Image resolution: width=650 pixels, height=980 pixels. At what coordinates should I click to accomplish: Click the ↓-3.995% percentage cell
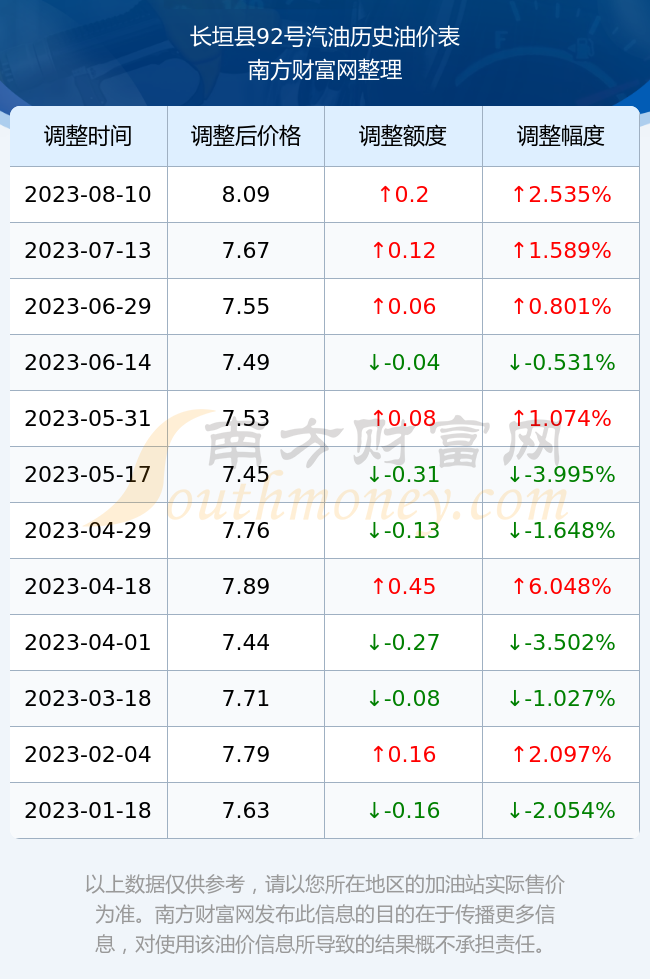(561, 474)
